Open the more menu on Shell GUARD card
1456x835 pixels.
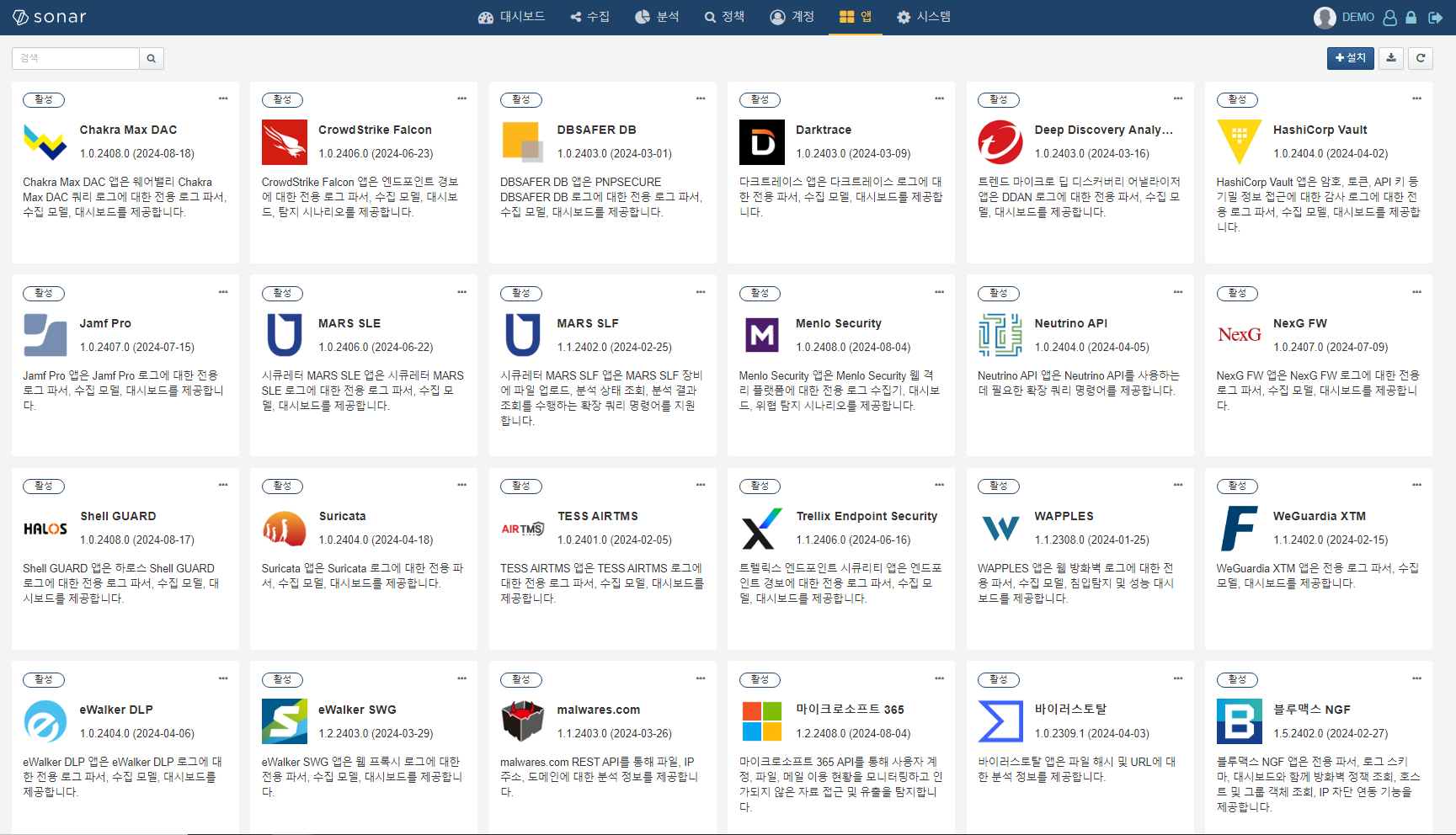[x=223, y=485]
